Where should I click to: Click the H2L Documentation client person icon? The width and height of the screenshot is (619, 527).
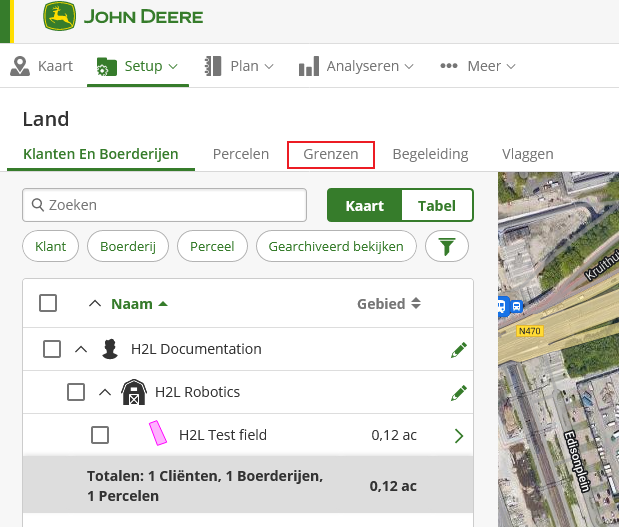[x=110, y=349]
